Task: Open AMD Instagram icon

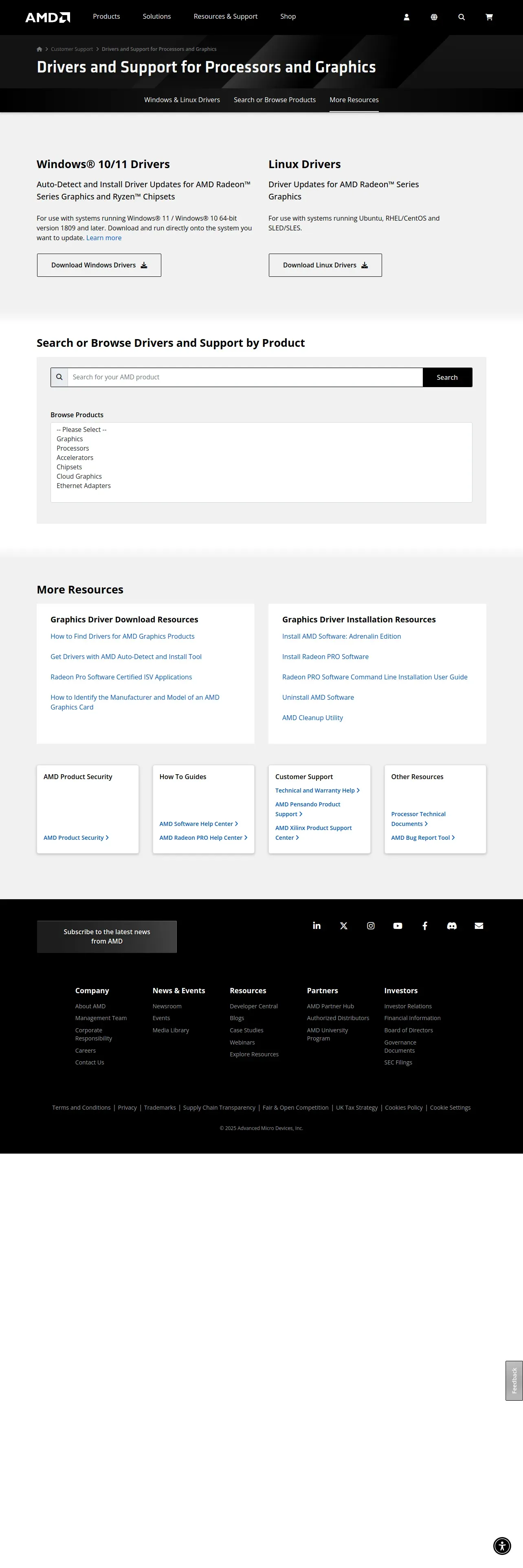Action: tap(371, 925)
